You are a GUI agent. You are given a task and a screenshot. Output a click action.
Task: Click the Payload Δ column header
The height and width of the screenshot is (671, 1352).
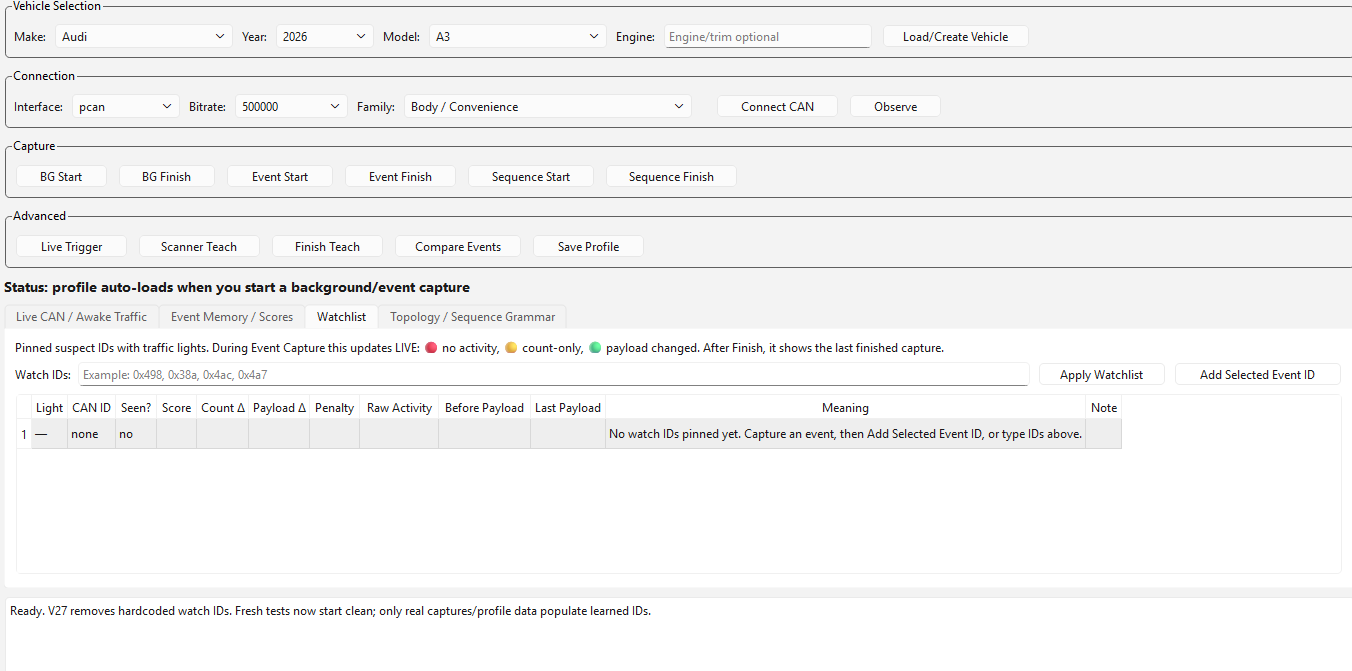pos(279,408)
